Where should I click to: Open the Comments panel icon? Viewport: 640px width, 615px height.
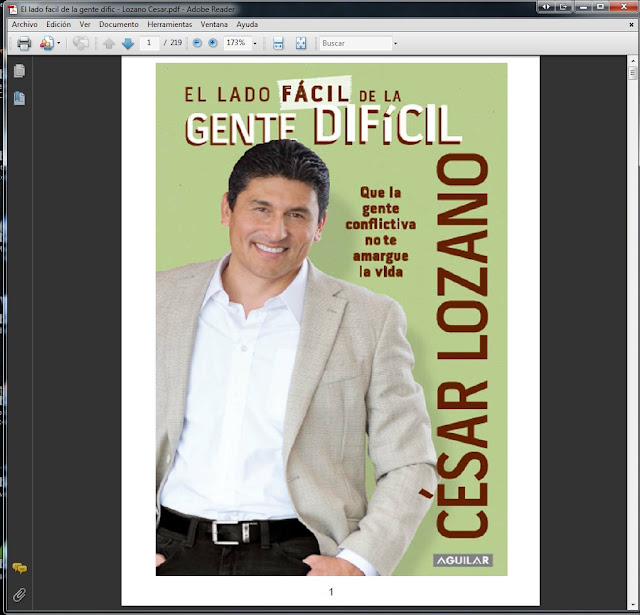pos(20,568)
